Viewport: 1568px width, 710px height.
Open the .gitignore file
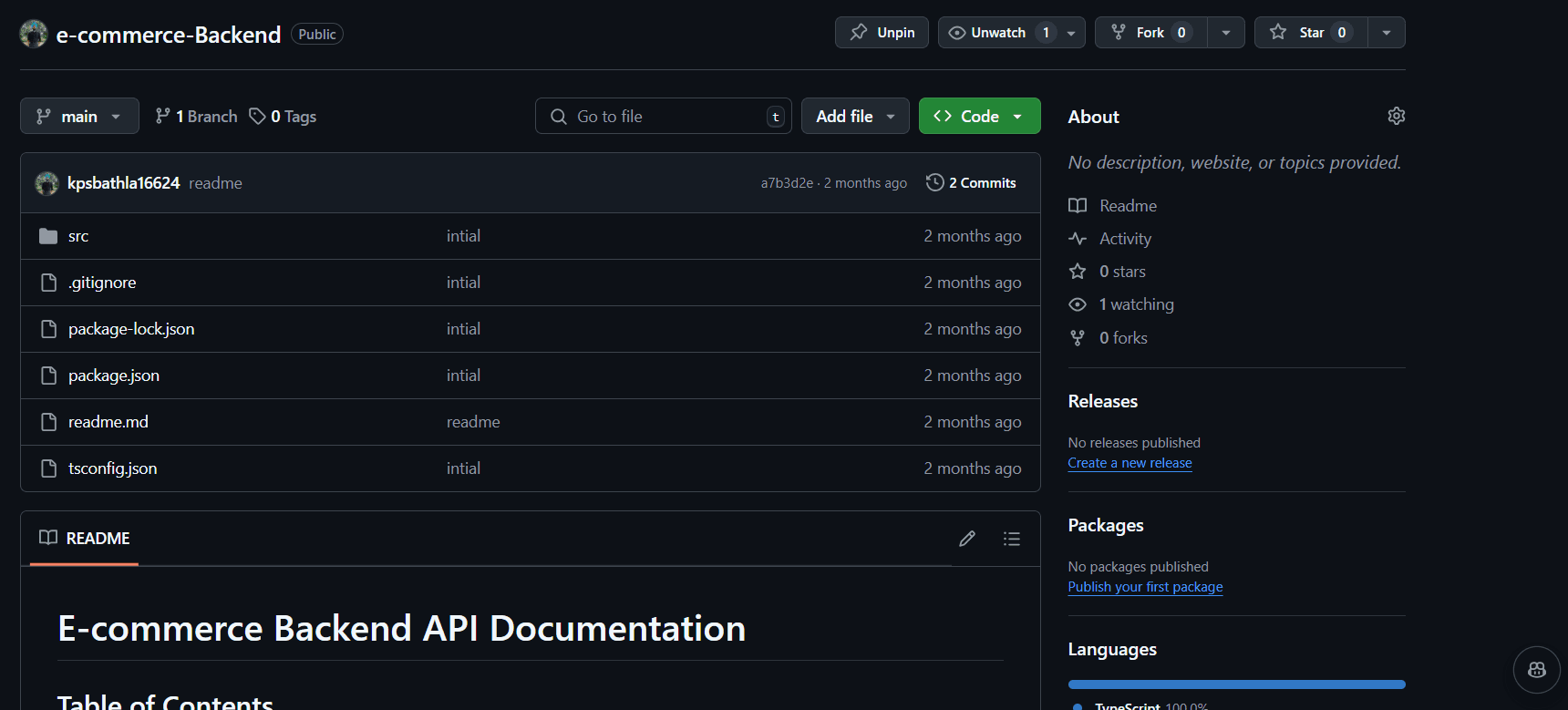102,283
